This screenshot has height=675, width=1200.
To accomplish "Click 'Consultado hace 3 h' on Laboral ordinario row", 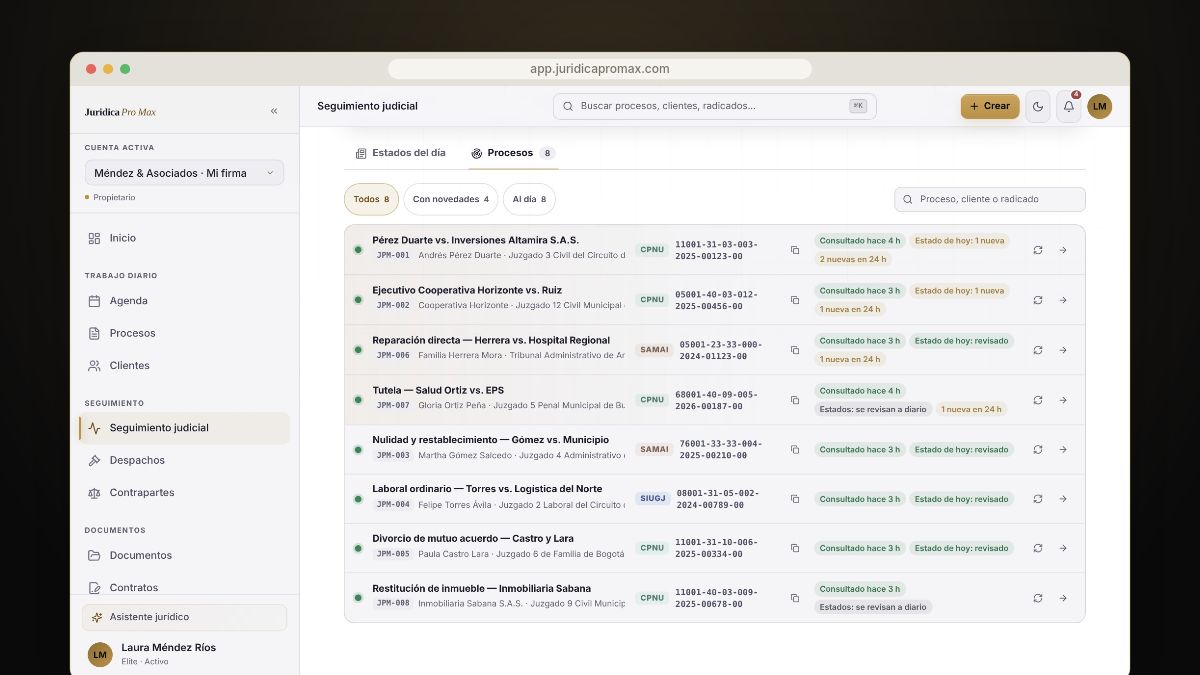I will tap(860, 498).
